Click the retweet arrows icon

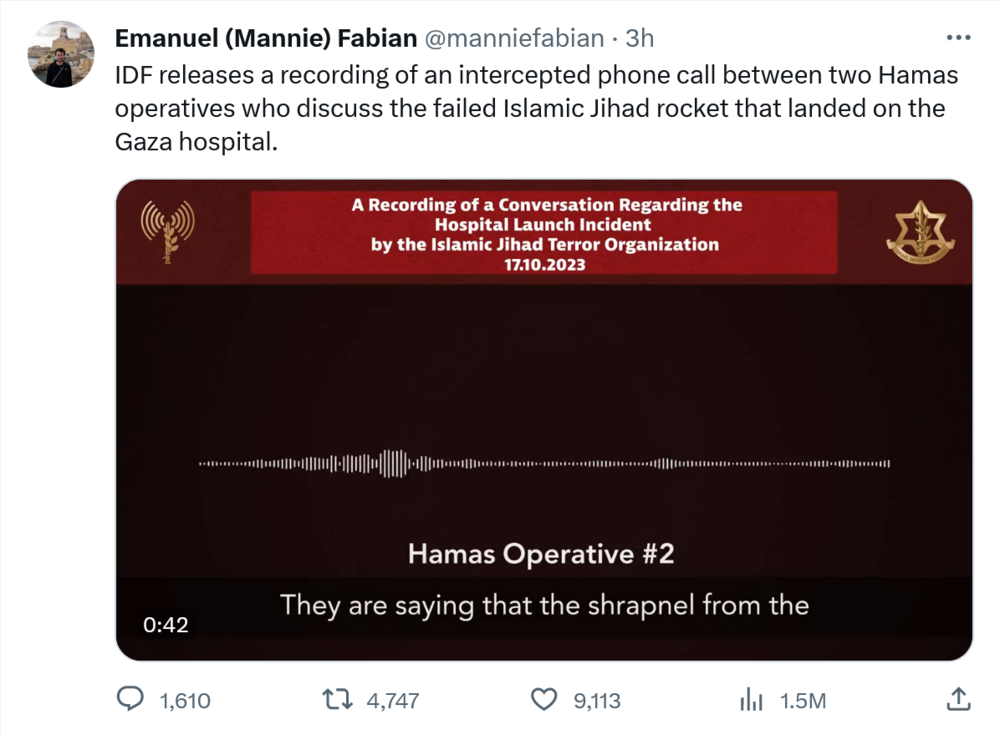pyautogui.click(x=337, y=699)
